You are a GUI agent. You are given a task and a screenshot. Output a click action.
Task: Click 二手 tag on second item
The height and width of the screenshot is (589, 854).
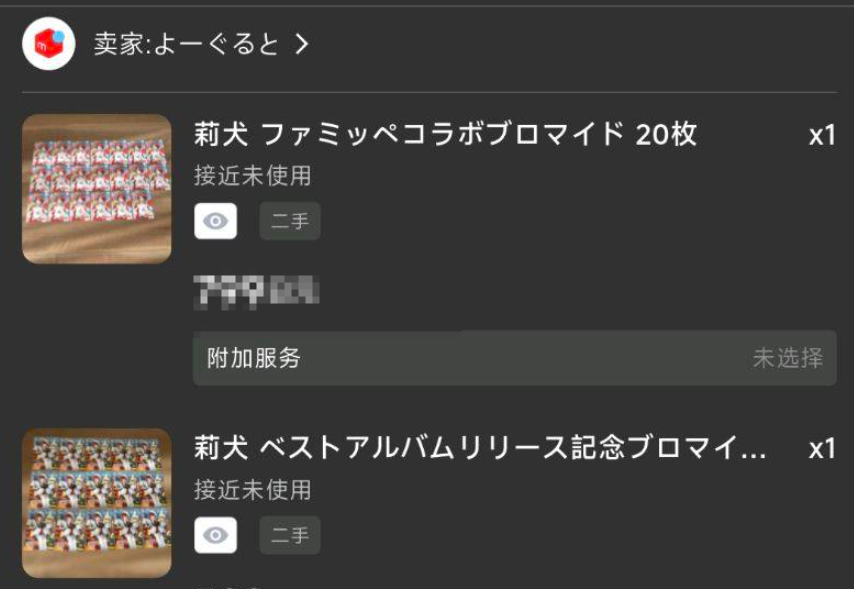coord(290,535)
